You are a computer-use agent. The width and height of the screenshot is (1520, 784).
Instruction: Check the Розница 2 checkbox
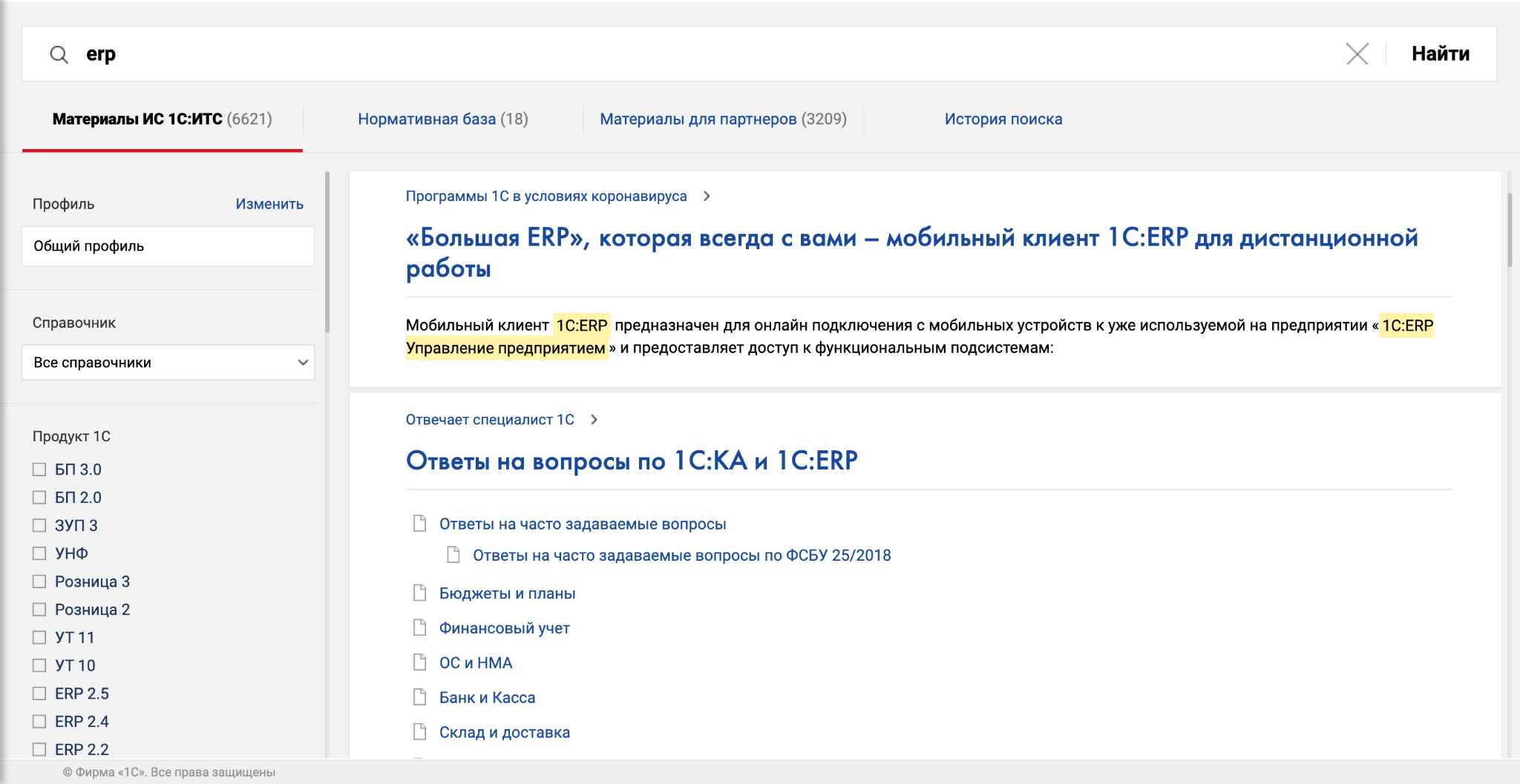tap(39, 610)
